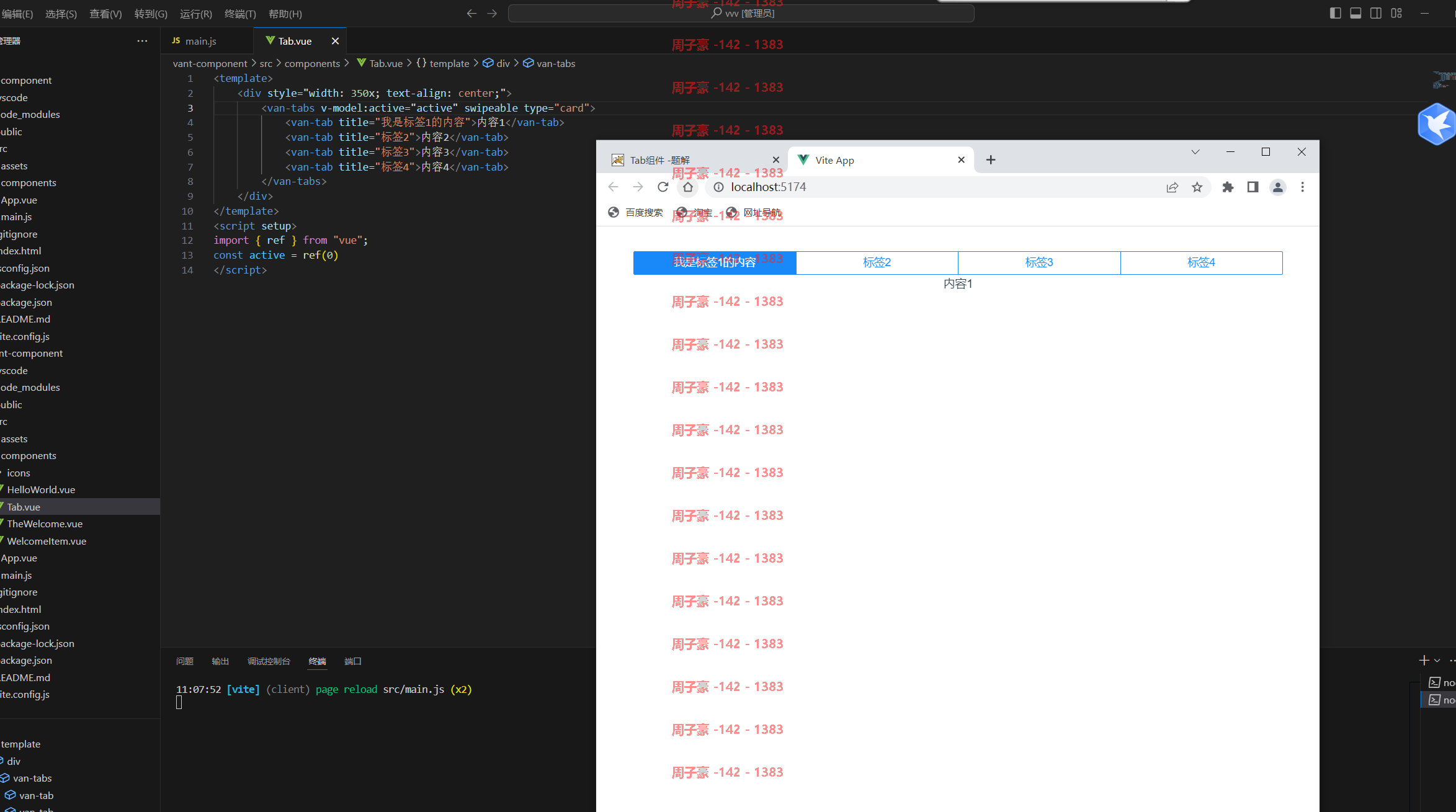Click the VS Code command center search box
Screen dimensions: 1456x812
point(741,13)
